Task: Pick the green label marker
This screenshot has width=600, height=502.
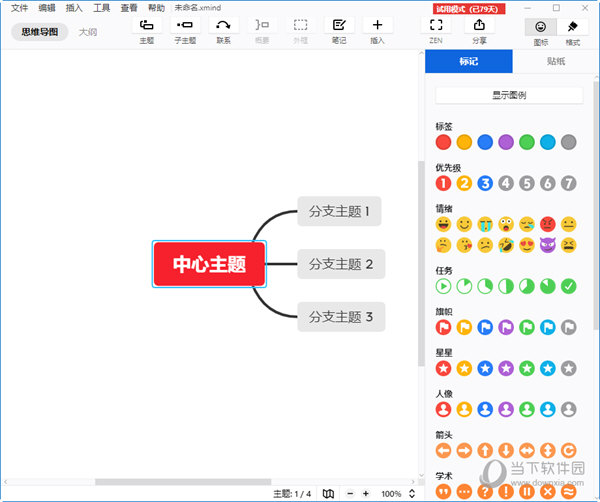Action: (x=527, y=142)
